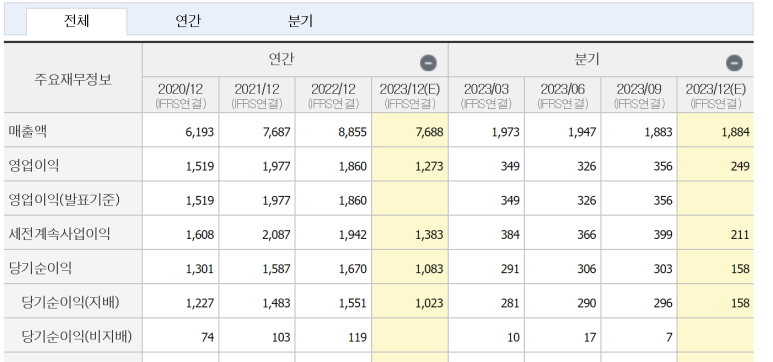Select the 1,301 net income value
This screenshot has width=773, height=362.
click(200, 269)
